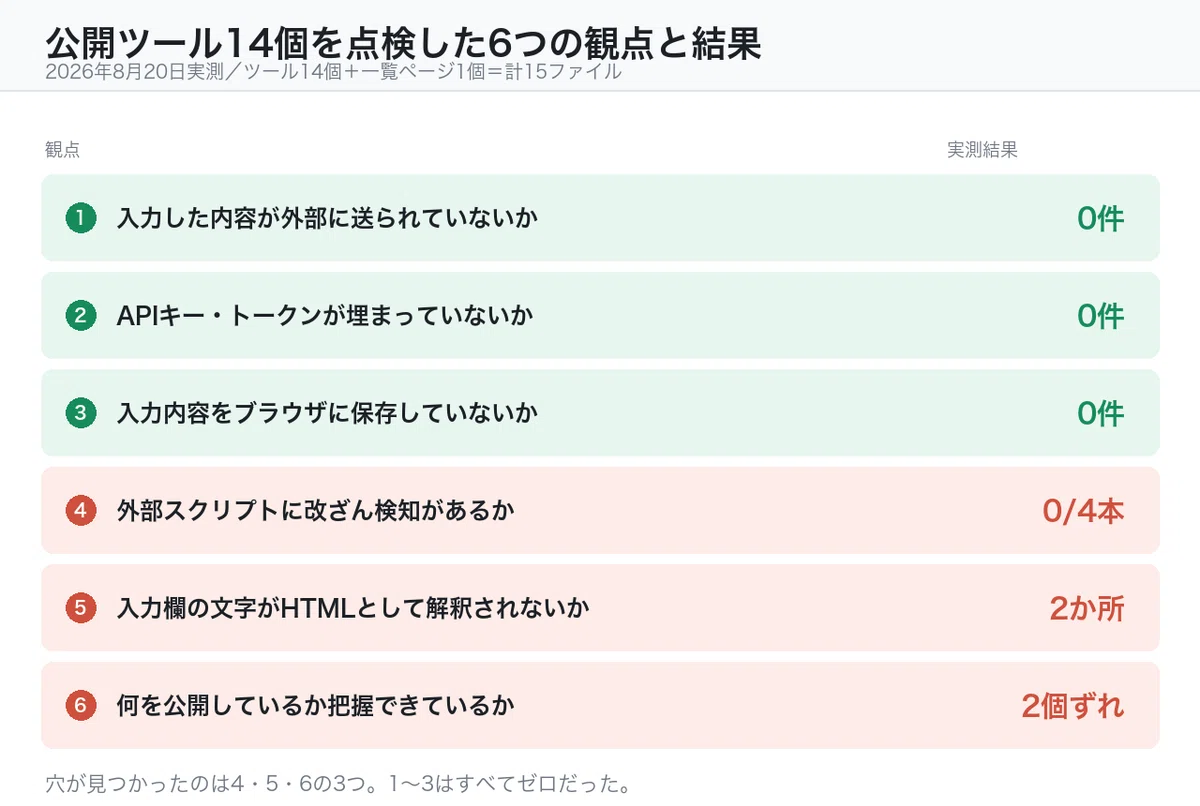
Task: Click the page title 公開ツール14個を点検した6つの観点と結果
Action: click(404, 43)
